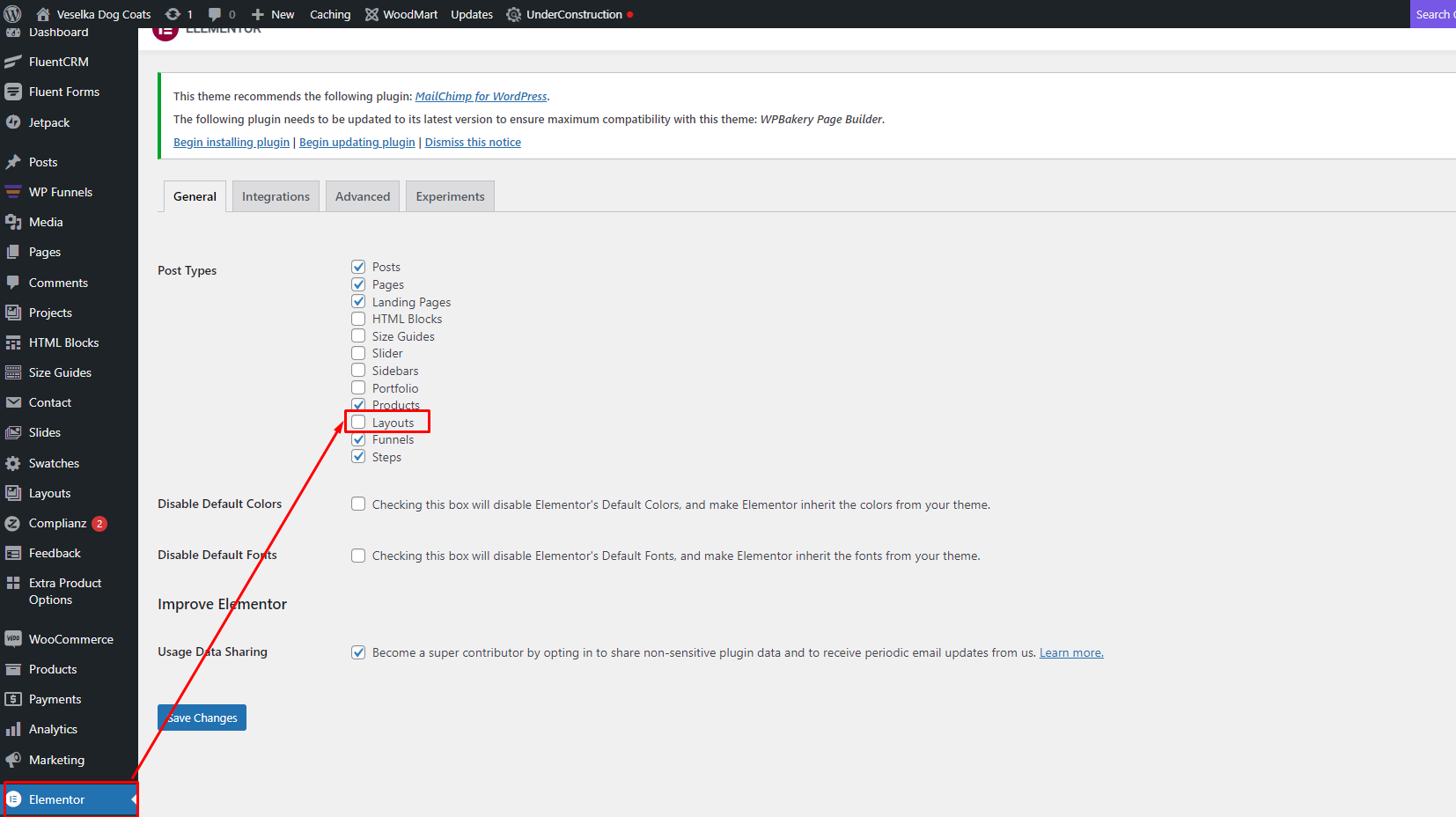Uncheck the Usage Data Sharing checkbox
This screenshot has height=817, width=1456.
click(358, 652)
